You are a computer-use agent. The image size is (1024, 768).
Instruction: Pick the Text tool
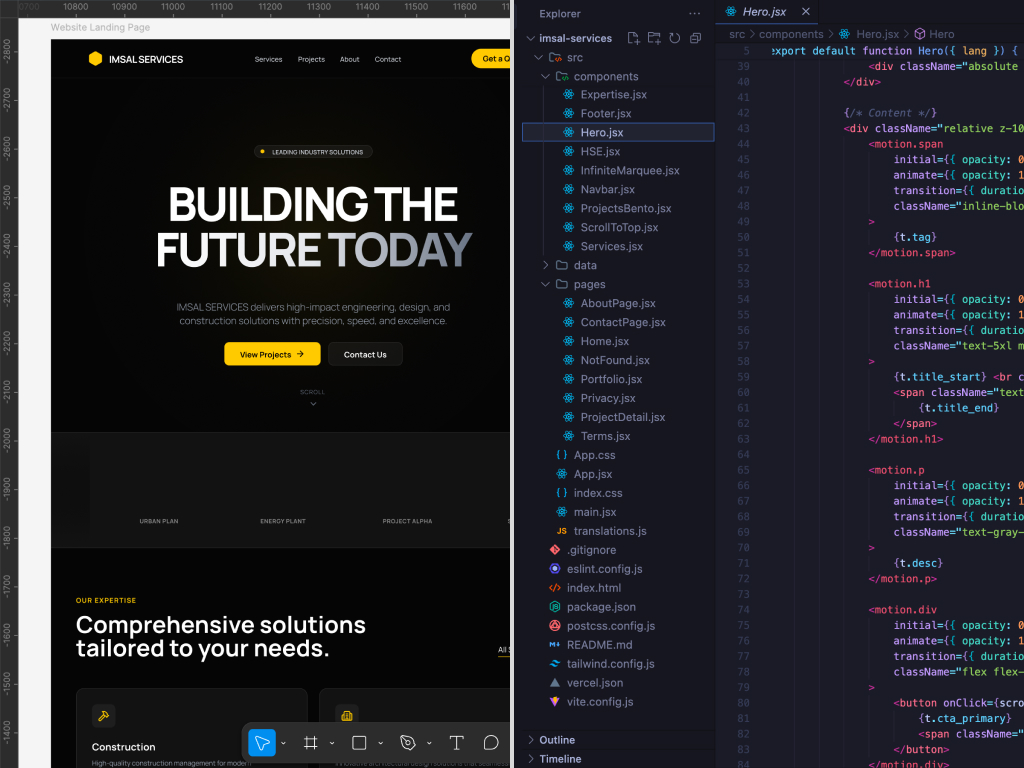coord(456,743)
